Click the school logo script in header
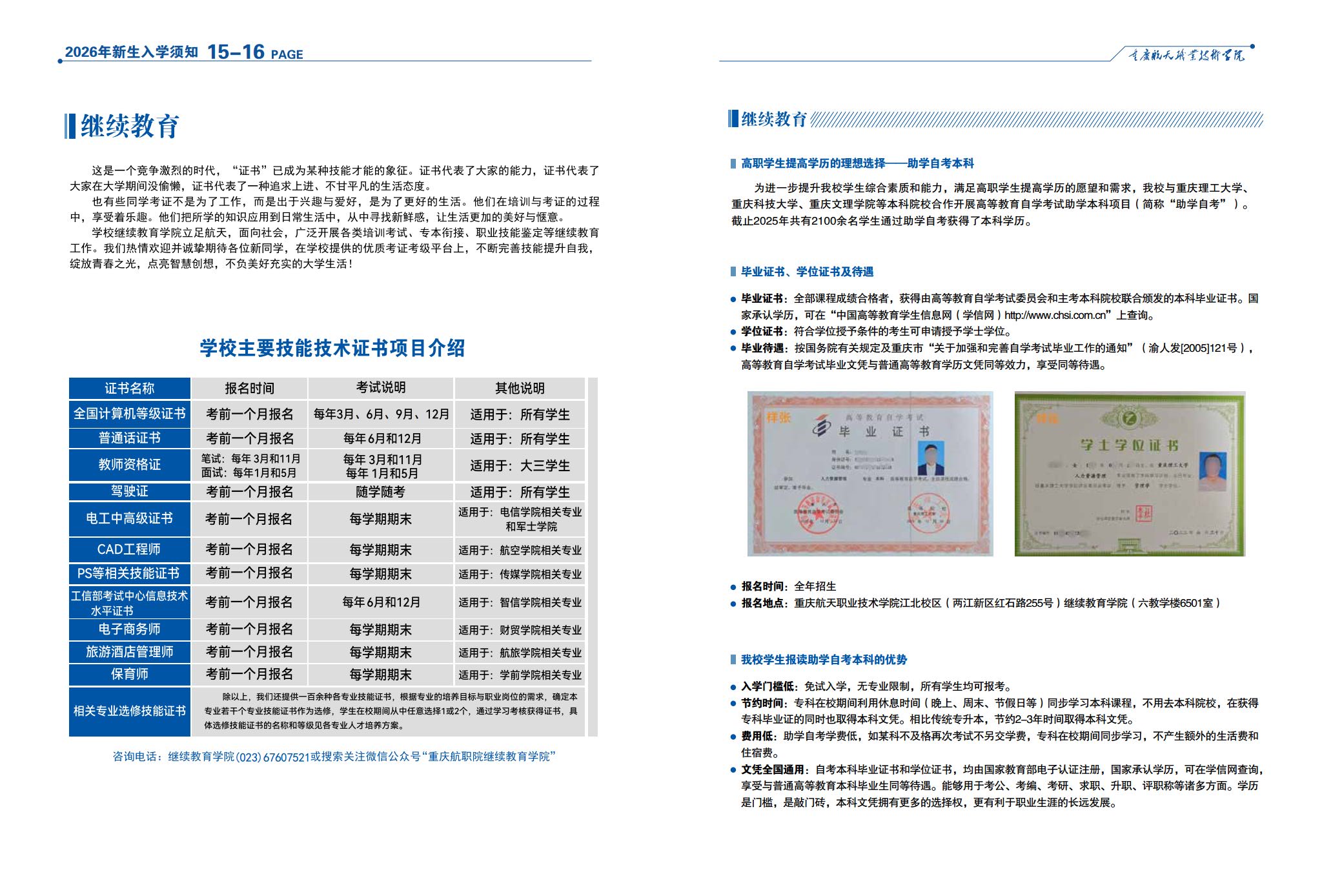Image resolution: width=1322 pixels, height=896 pixels. pos(1186,56)
